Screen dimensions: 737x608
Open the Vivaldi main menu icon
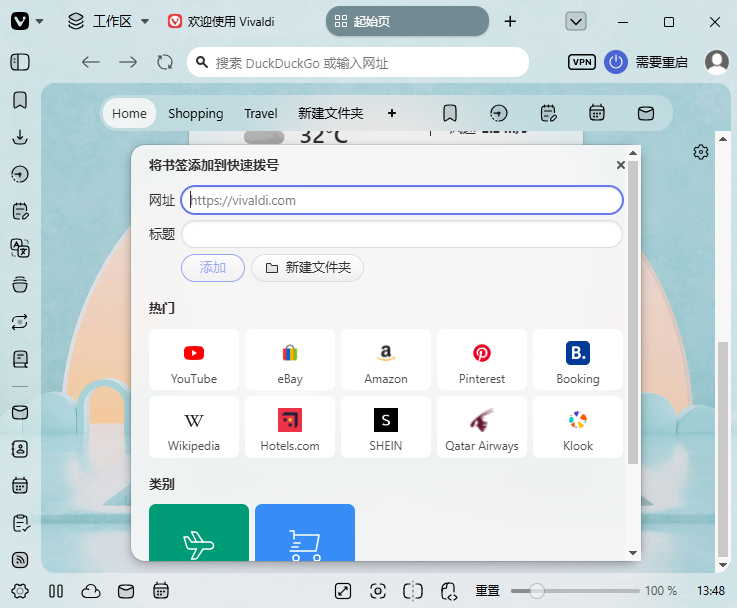coord(20,21)
